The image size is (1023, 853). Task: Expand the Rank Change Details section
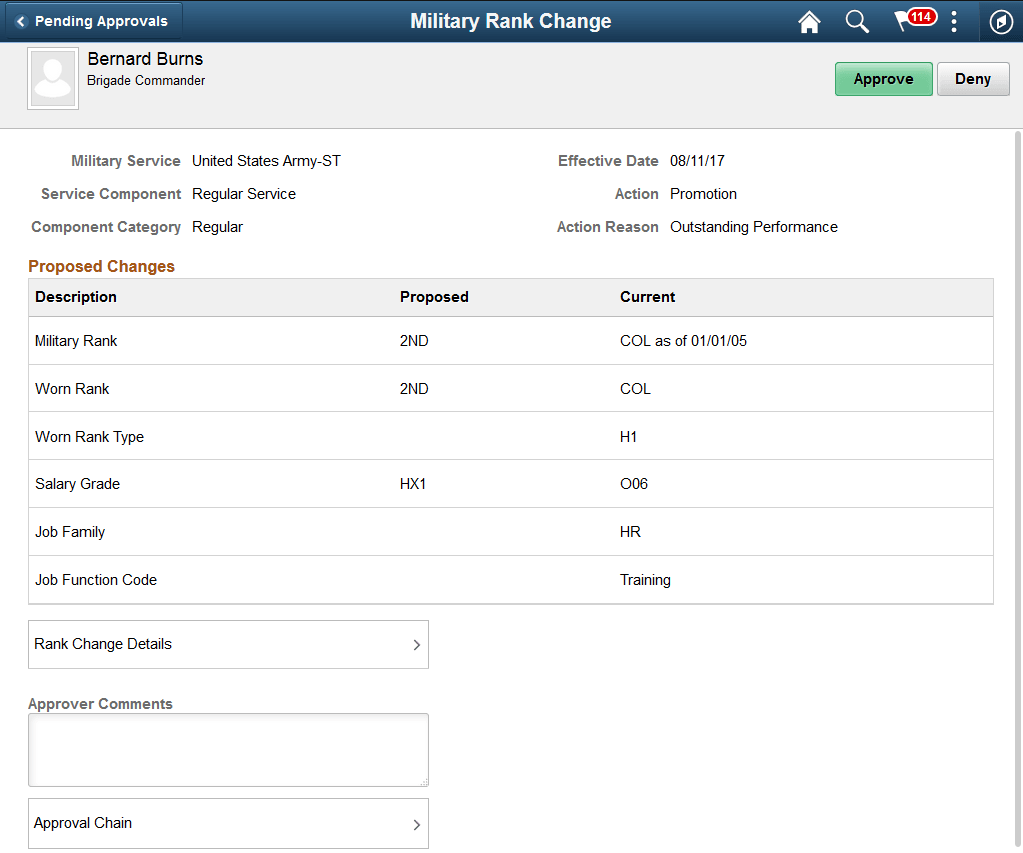[x=228, y=644]
